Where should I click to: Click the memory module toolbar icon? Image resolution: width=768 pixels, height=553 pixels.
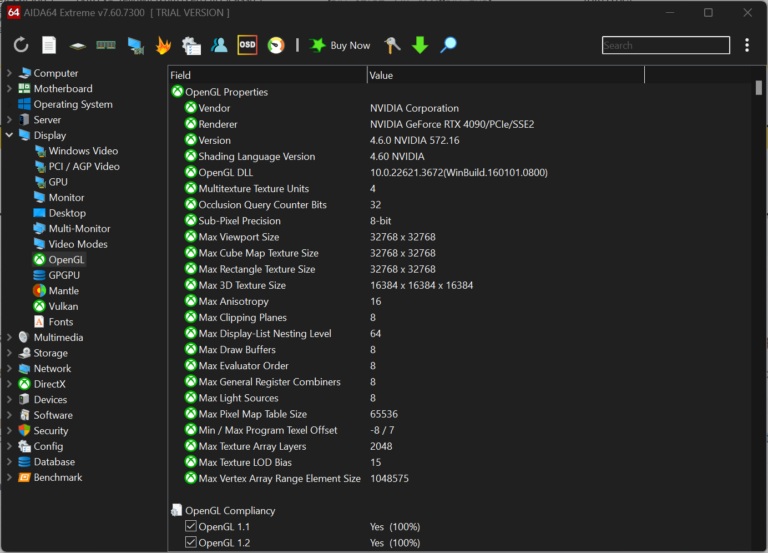106,45
